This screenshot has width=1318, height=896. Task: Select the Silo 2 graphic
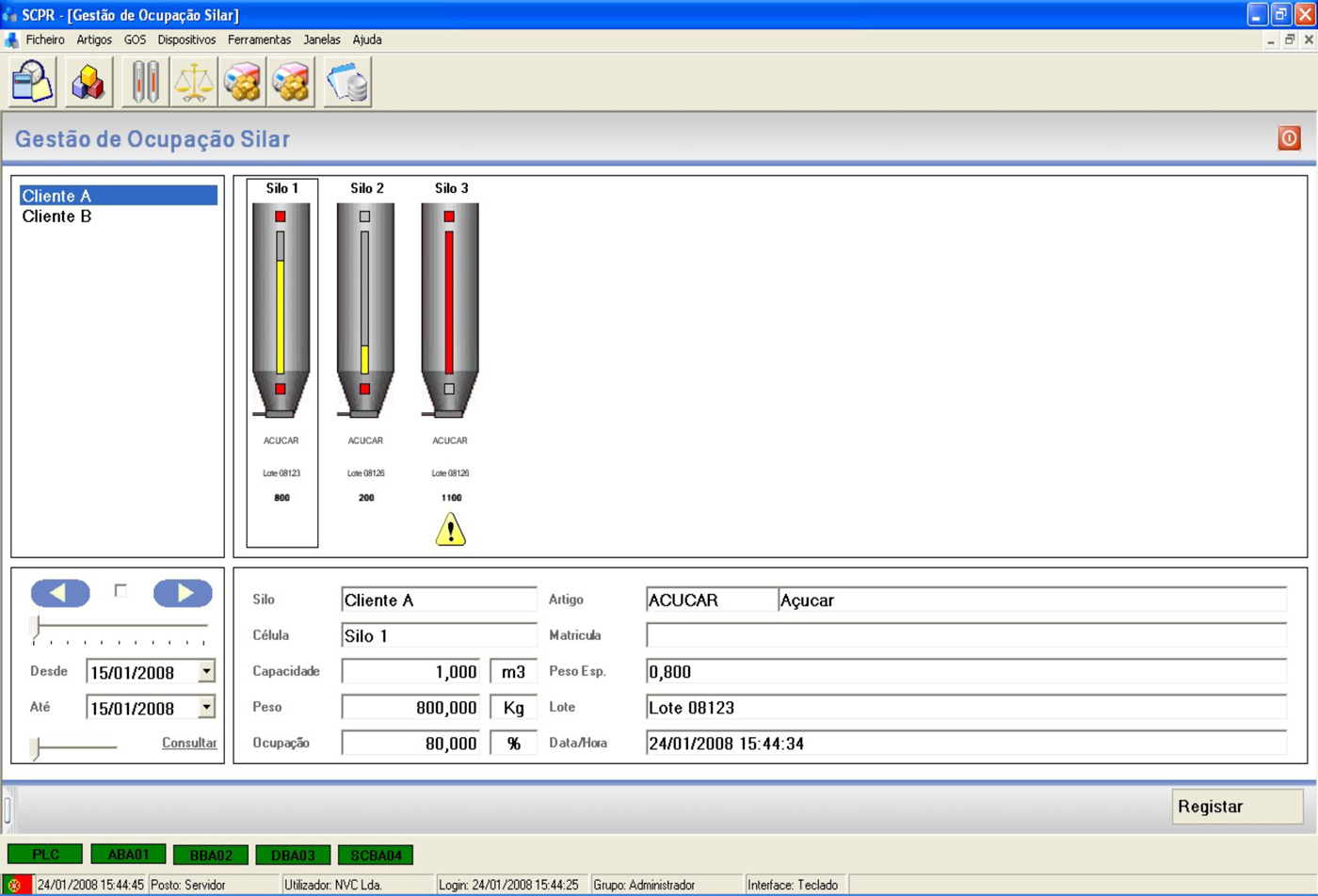365,311
